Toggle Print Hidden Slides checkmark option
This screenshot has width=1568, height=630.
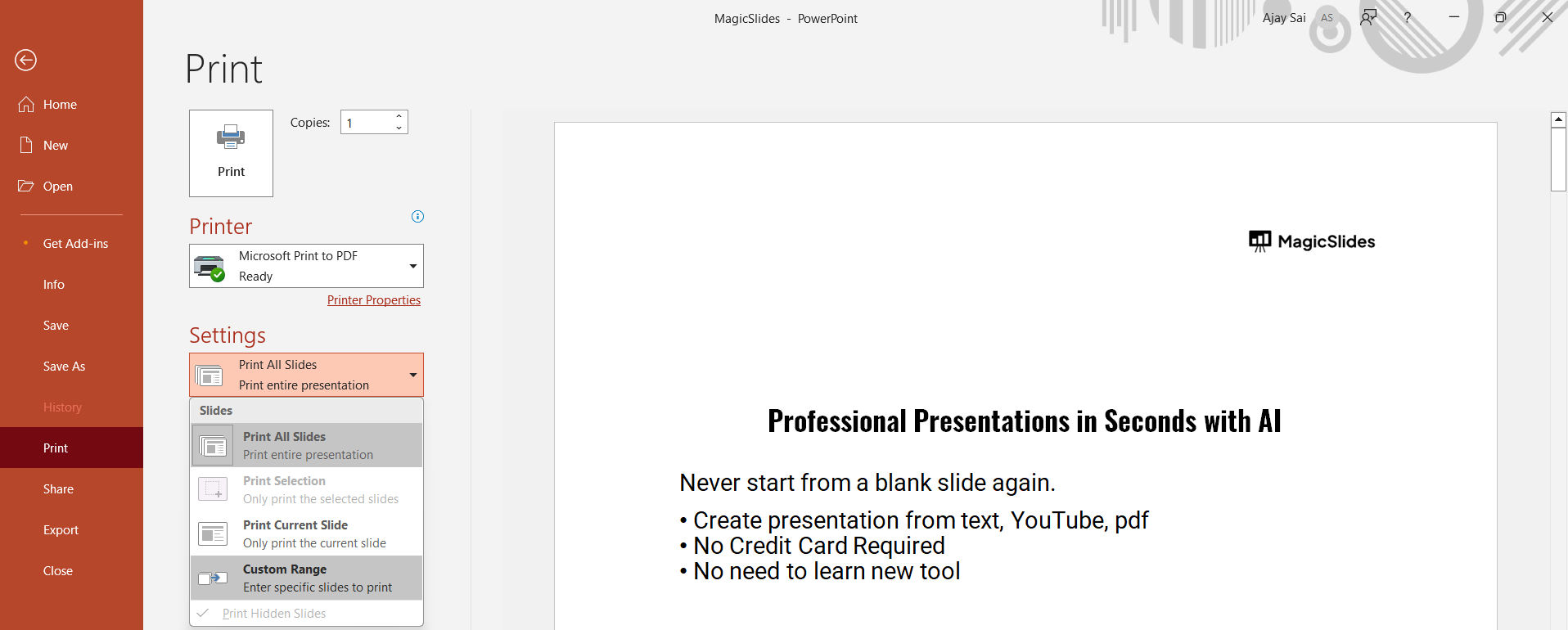coord(307,614)
